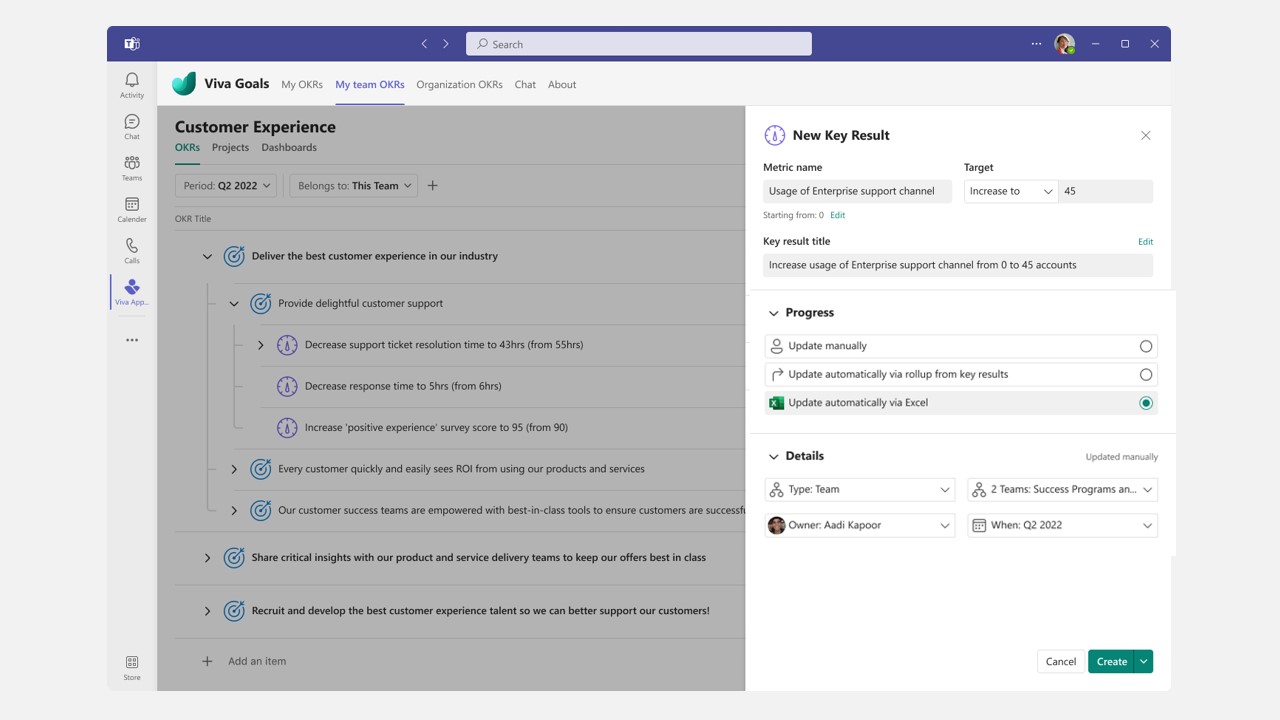This screenshot has width=1280, height=720.
Task: Click the Viva Goals logo
Action: (184, 84)
